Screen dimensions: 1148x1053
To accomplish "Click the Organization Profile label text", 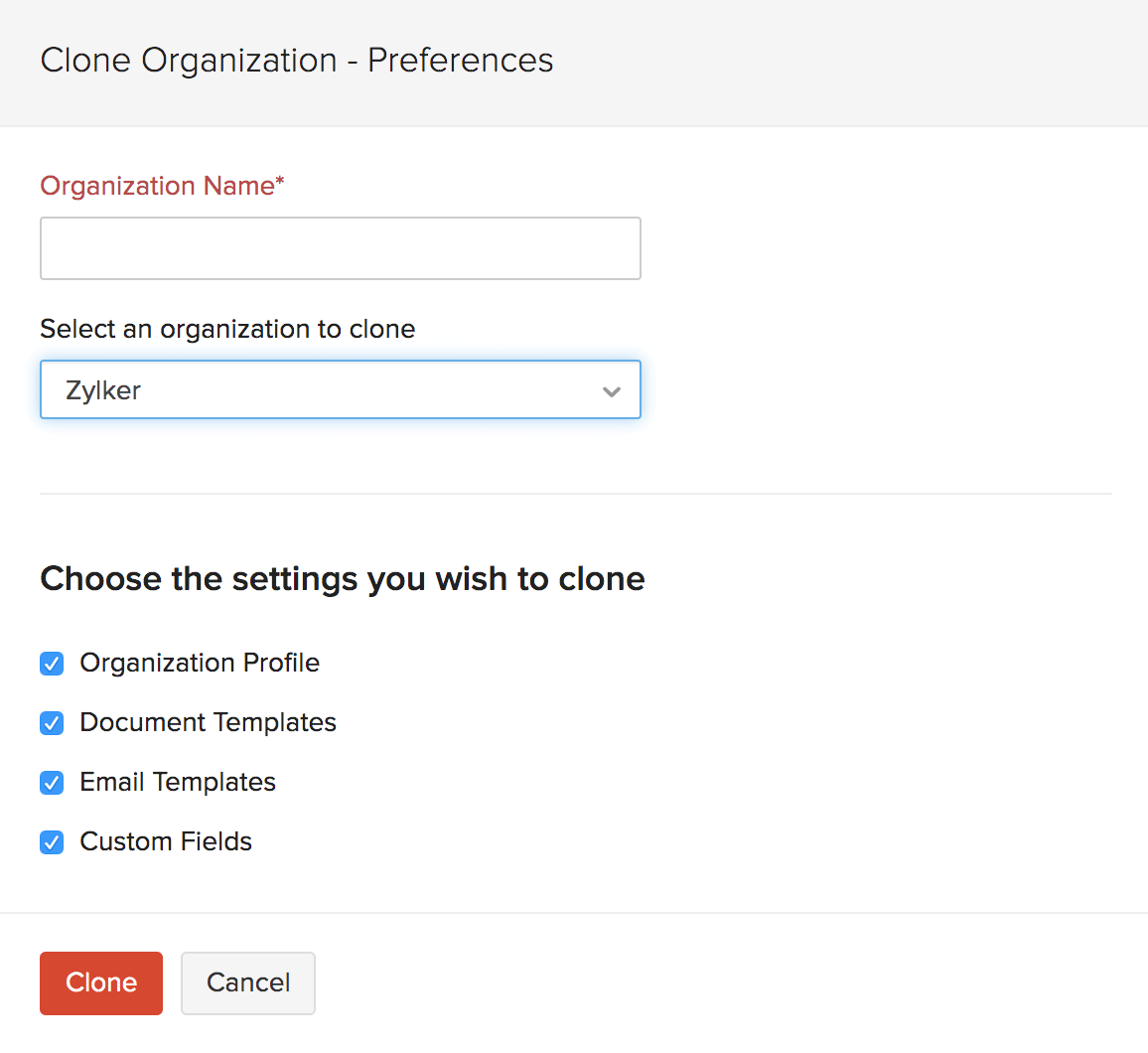I will tap(200, 663).
